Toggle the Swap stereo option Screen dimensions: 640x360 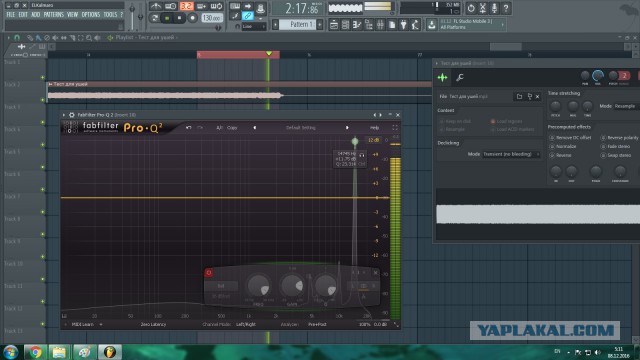[x=616, y=156]
